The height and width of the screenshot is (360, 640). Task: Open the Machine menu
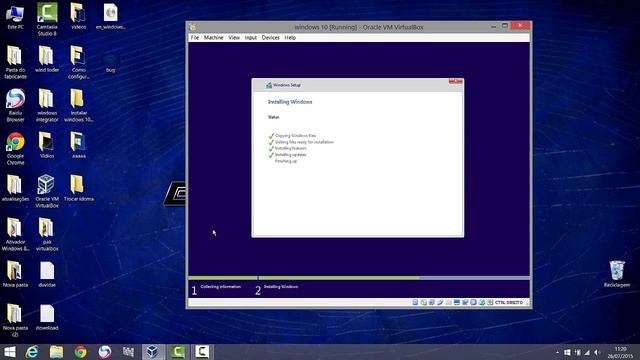tap(213, 38)
